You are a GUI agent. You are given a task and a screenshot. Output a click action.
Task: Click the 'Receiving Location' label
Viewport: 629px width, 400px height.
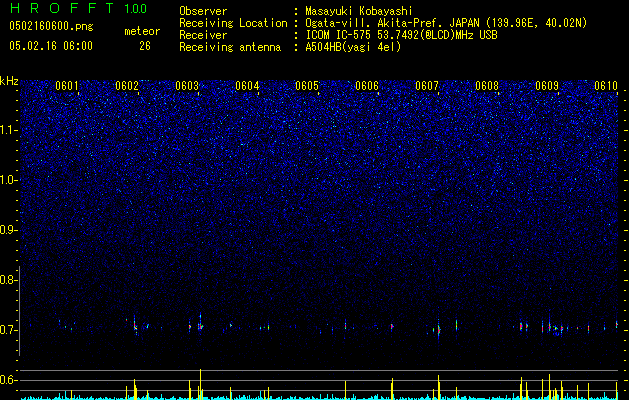(x=233, y=23)
